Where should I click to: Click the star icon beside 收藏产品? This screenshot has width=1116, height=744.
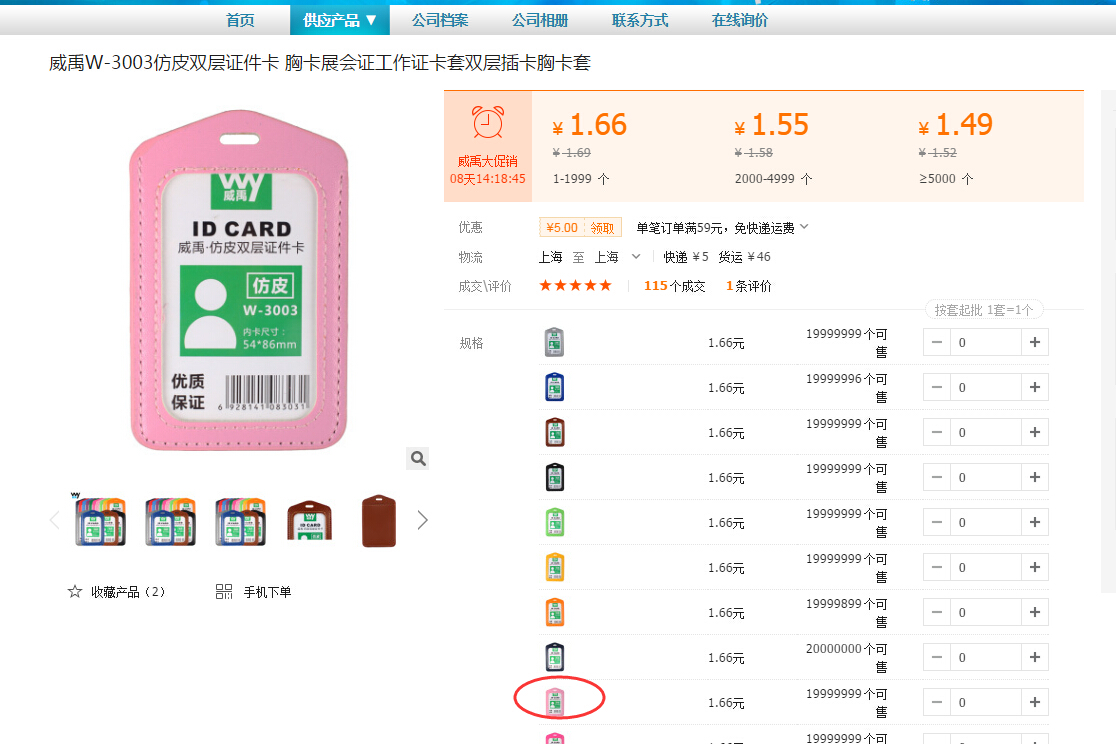point(75,592)
